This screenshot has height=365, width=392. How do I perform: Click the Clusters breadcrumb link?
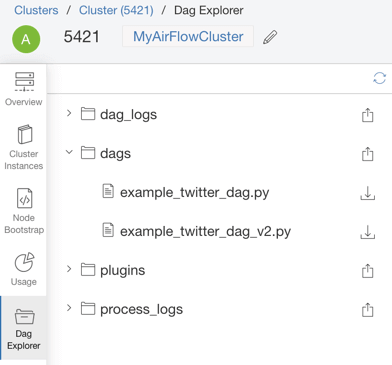[36, 10]
